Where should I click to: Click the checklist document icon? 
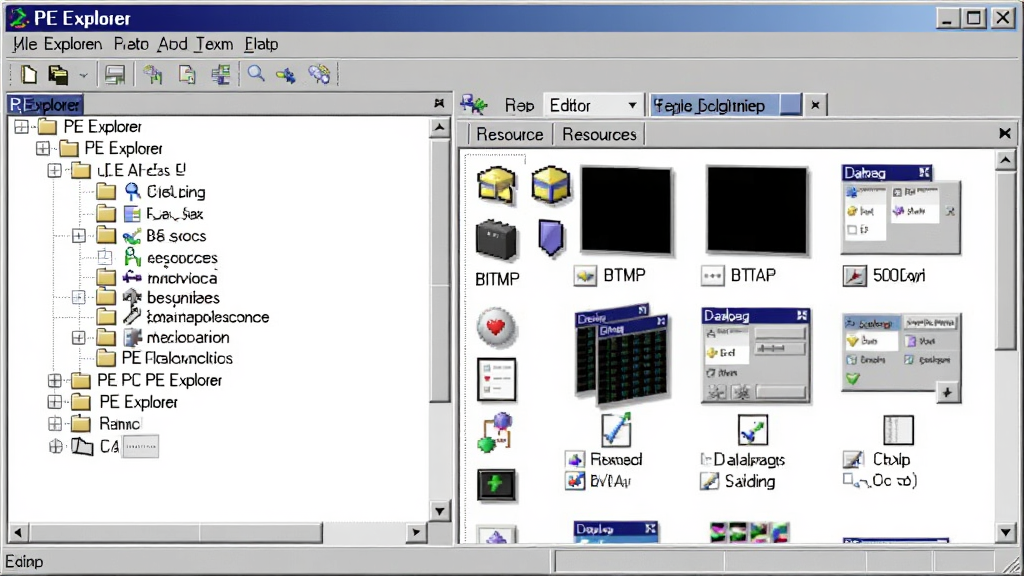tap(496, 379)
